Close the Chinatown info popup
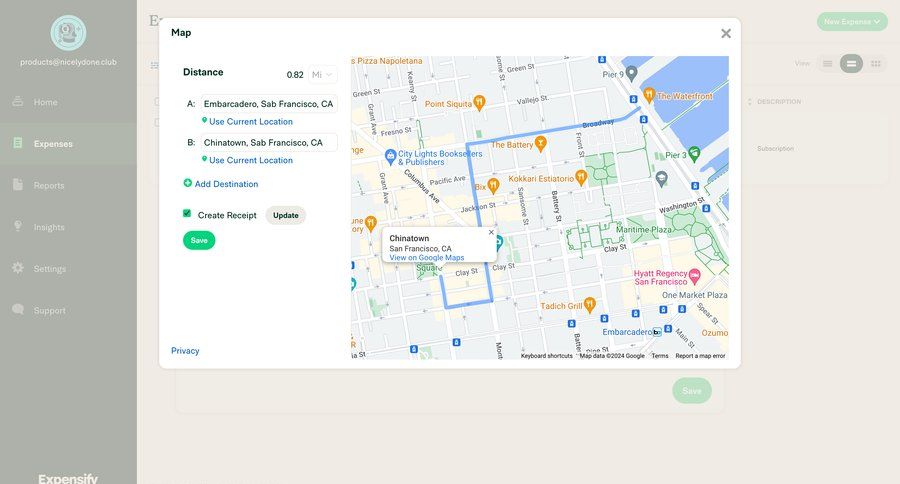 pyautogui.click(x=491, y=232)
